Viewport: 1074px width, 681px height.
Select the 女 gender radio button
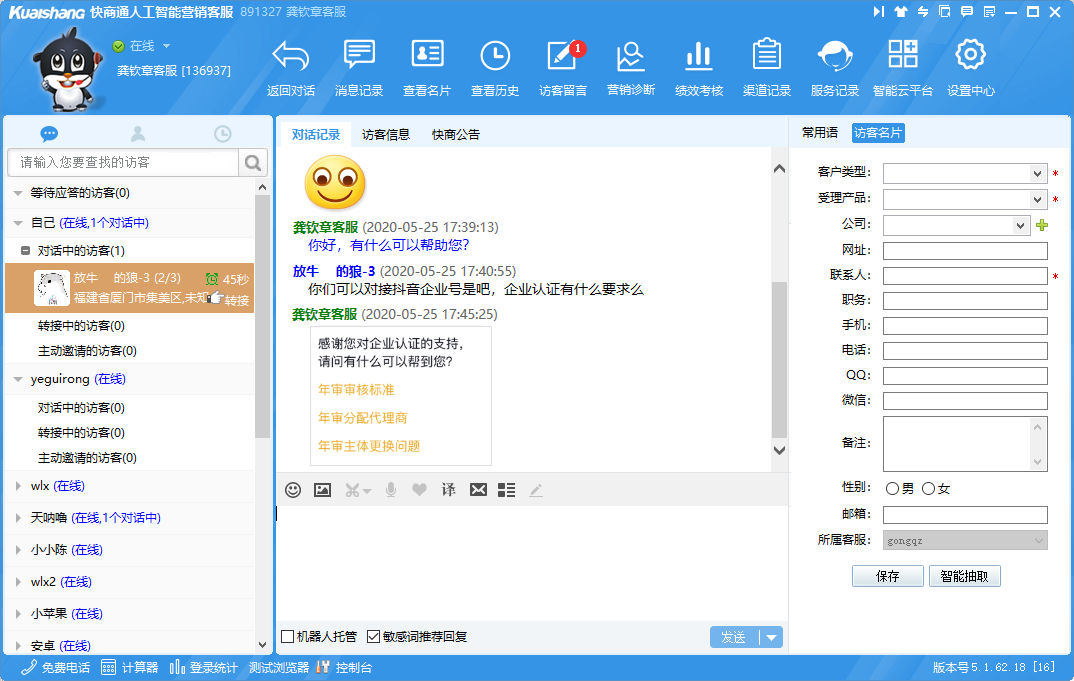point(928,489)
